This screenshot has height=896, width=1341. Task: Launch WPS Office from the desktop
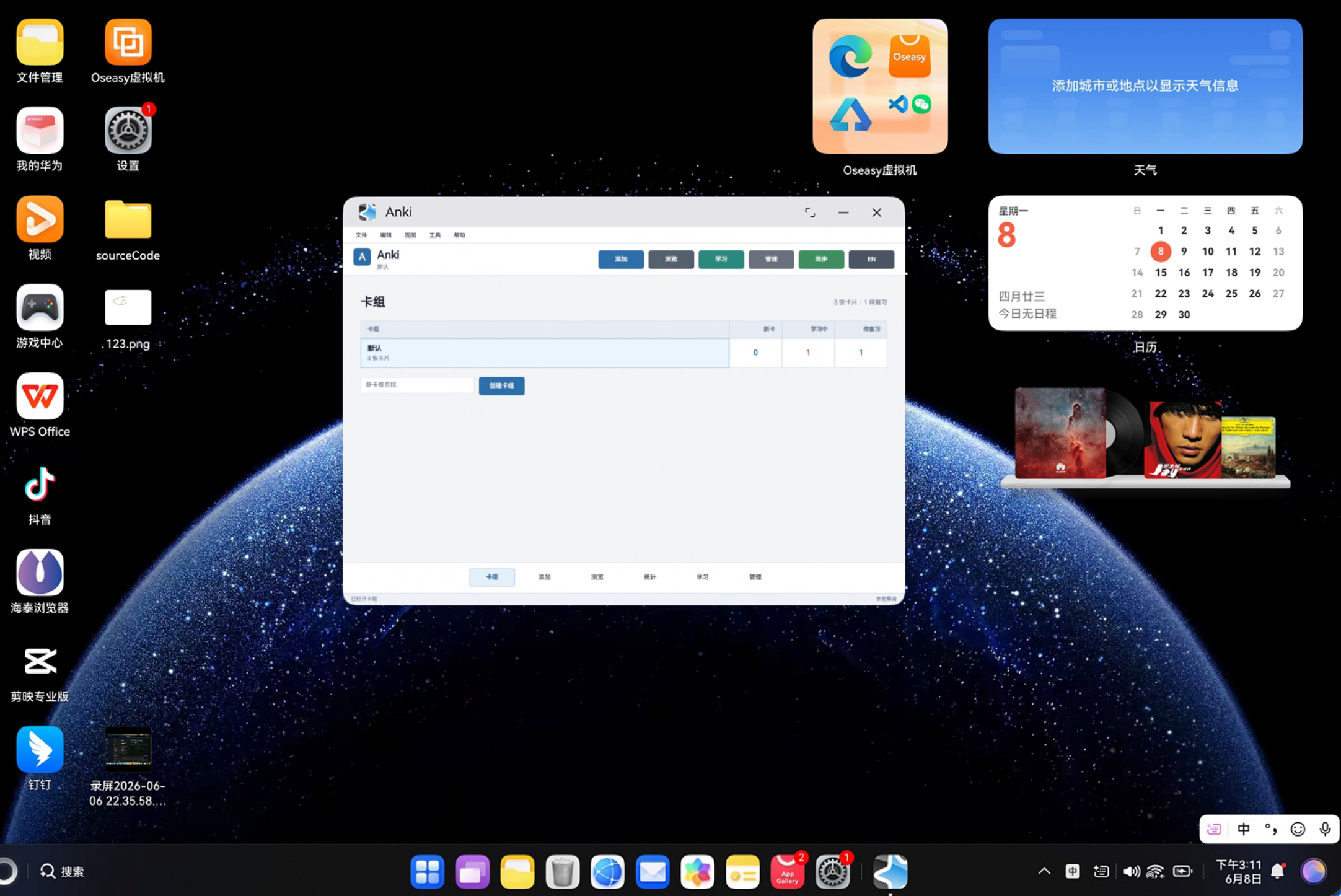pos(40,396)
